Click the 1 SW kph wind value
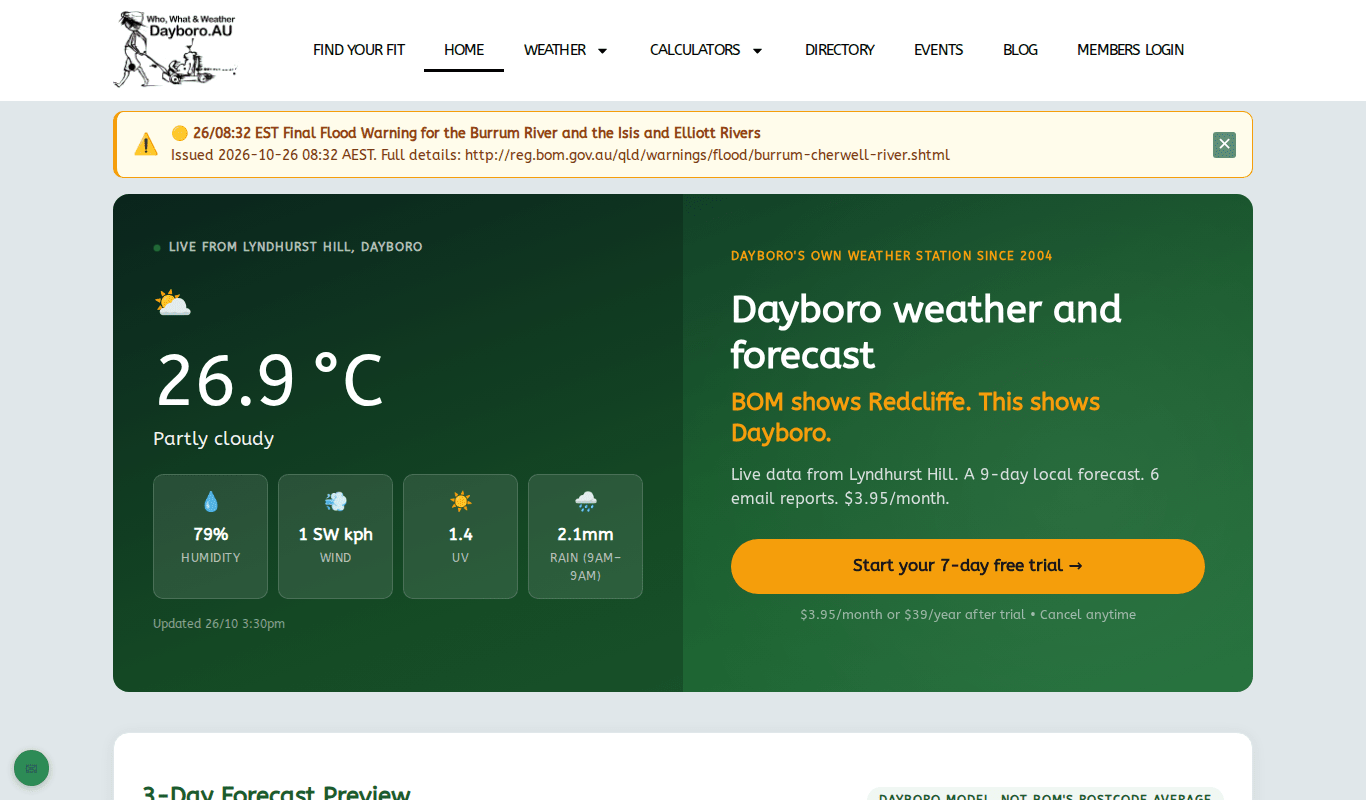The image size is (1366, 800). click(x=335, y=534)
